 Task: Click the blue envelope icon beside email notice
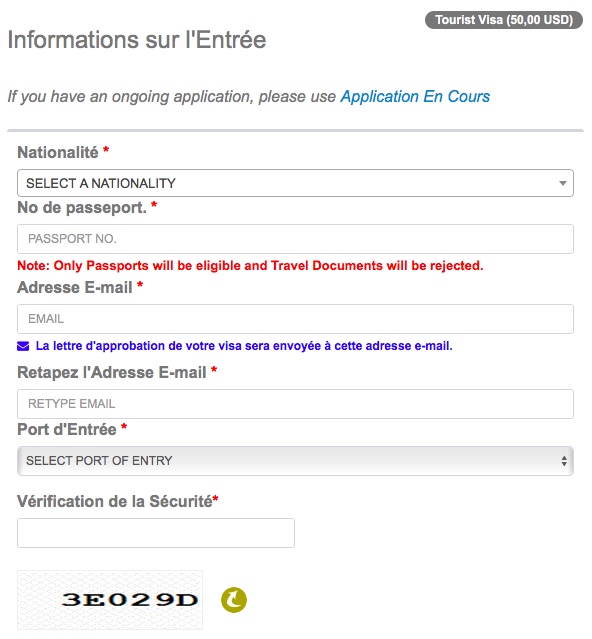pos(23,346)
